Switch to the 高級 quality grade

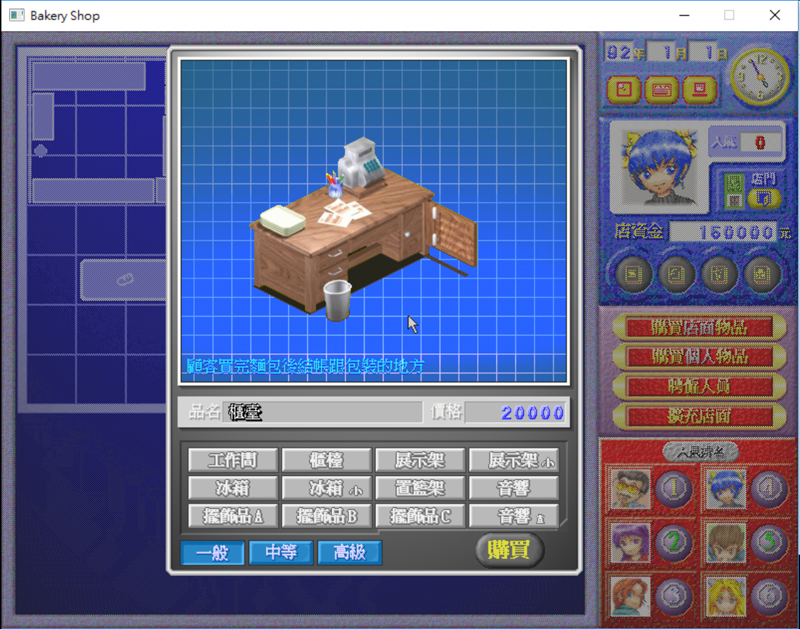(x=349, y=553)
